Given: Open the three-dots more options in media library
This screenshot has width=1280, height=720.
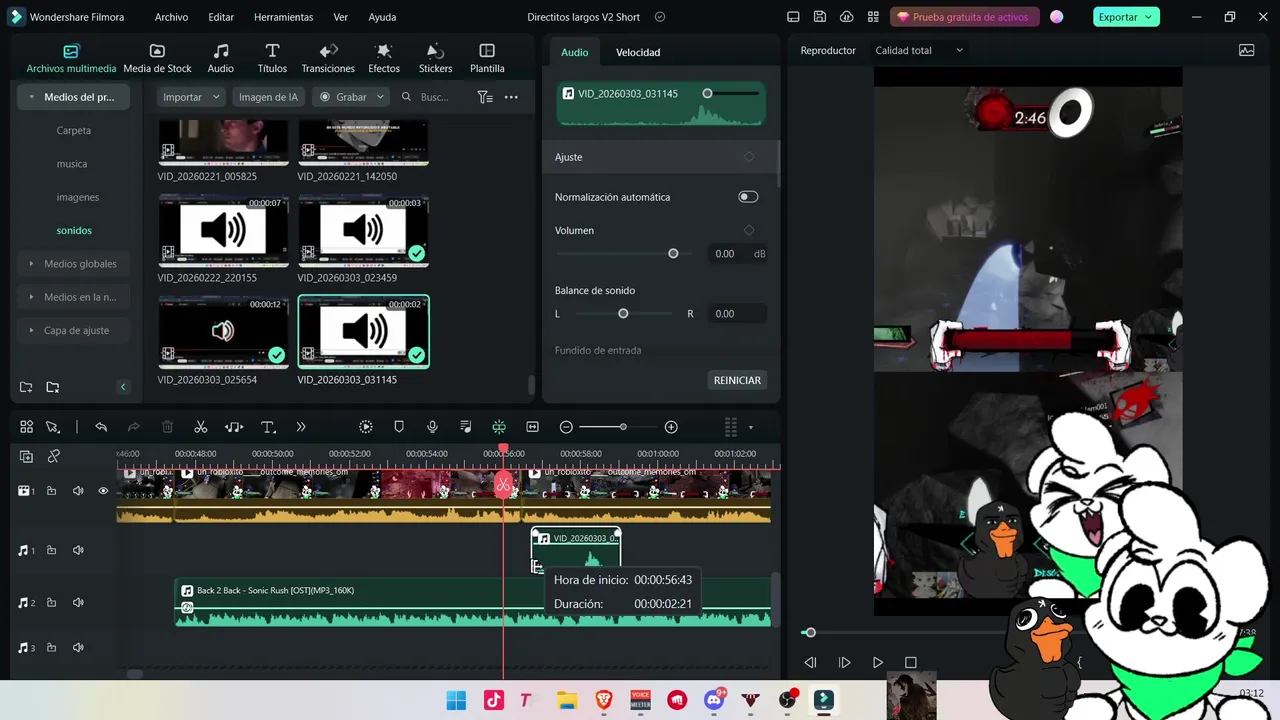Looking at the screenshot, I should pyautogui.click(x=511, y=97).
